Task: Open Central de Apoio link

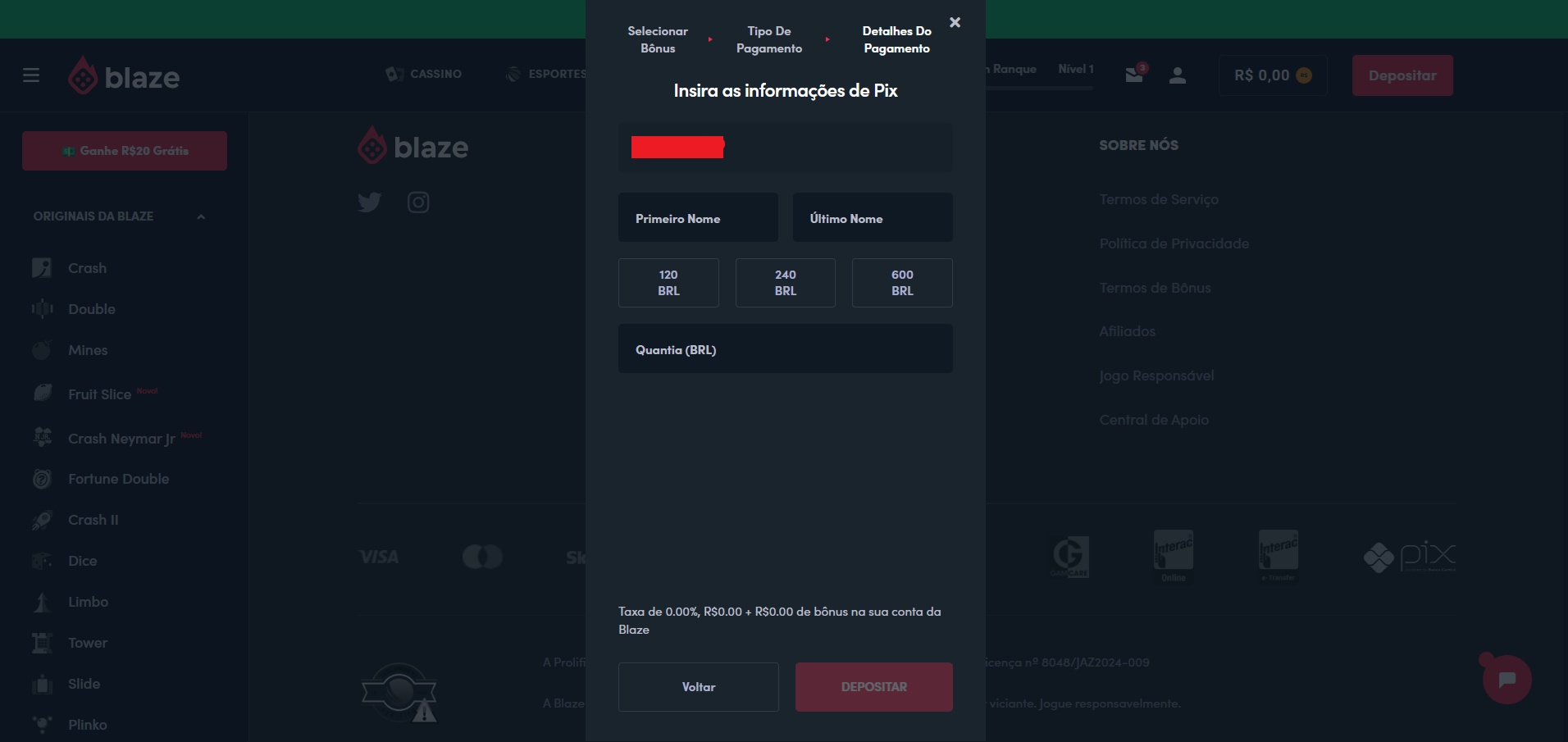Action: (1154, 420)
